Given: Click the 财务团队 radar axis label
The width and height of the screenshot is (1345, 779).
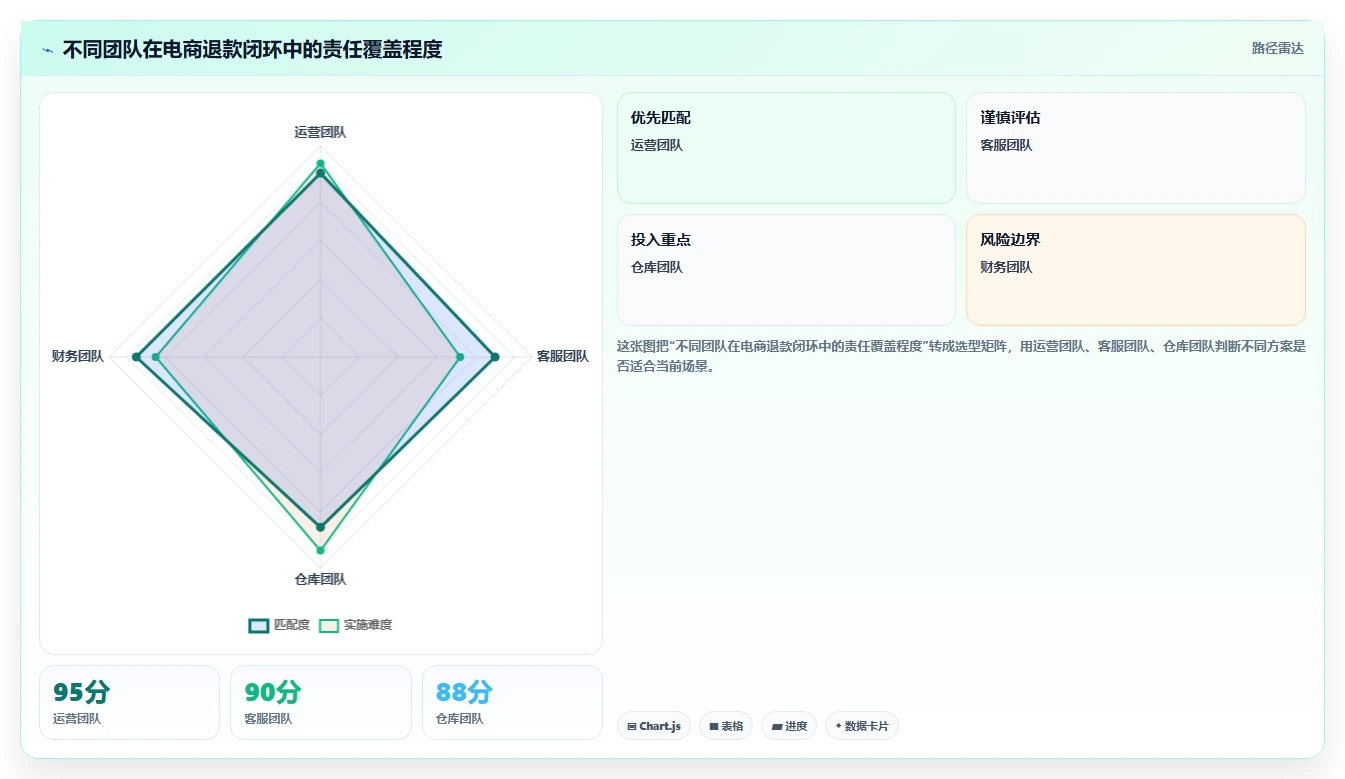Looking at the screenshot, I should coord(78,356).
